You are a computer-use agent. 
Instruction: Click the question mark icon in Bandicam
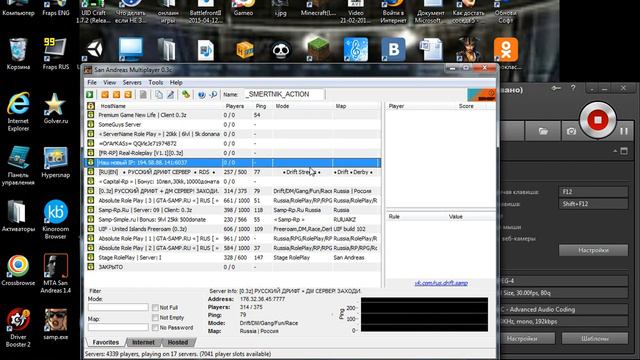pos(573,88)
